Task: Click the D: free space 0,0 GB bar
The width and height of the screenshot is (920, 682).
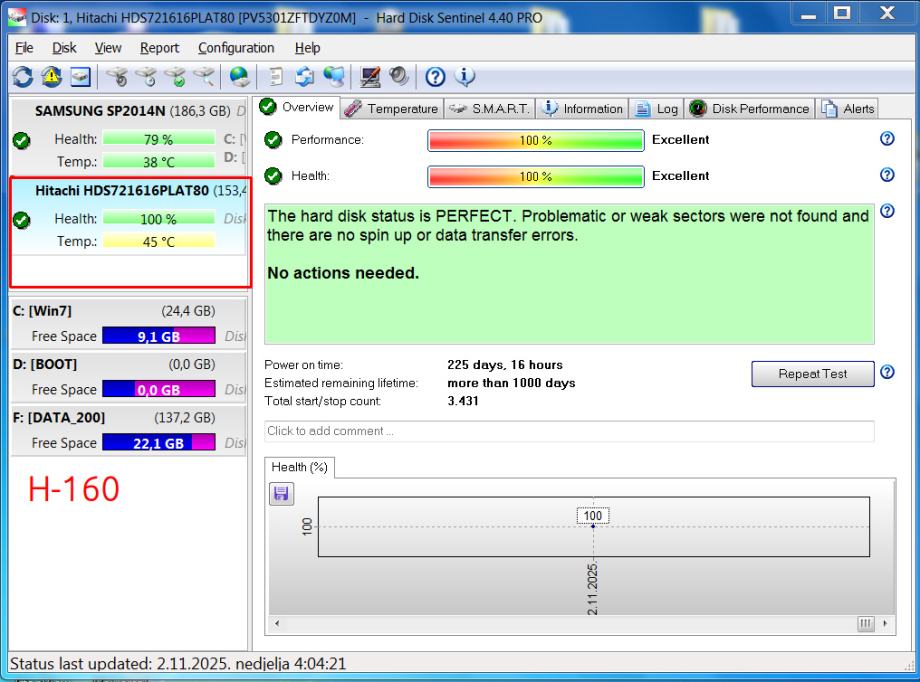Action: [159, 389]
